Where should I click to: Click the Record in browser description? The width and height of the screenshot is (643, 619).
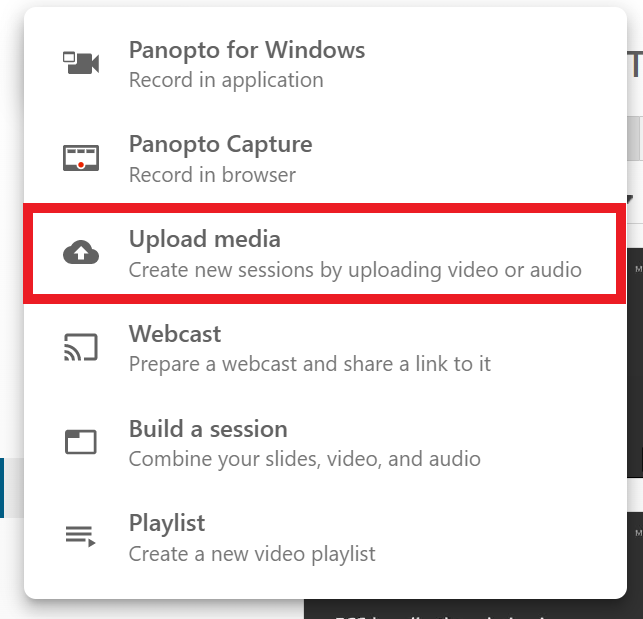(212, 175)
